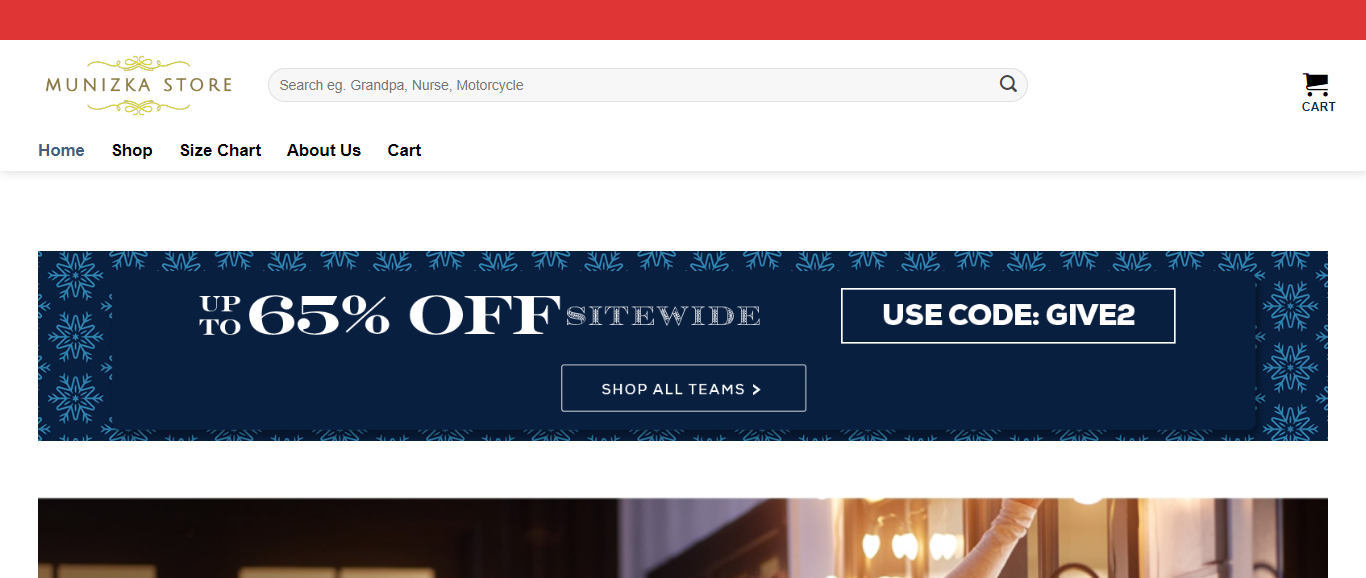The height and width of the screenshot is (578, 1366).
Task: Click the CART label under cart icon
Action: 1318,107
